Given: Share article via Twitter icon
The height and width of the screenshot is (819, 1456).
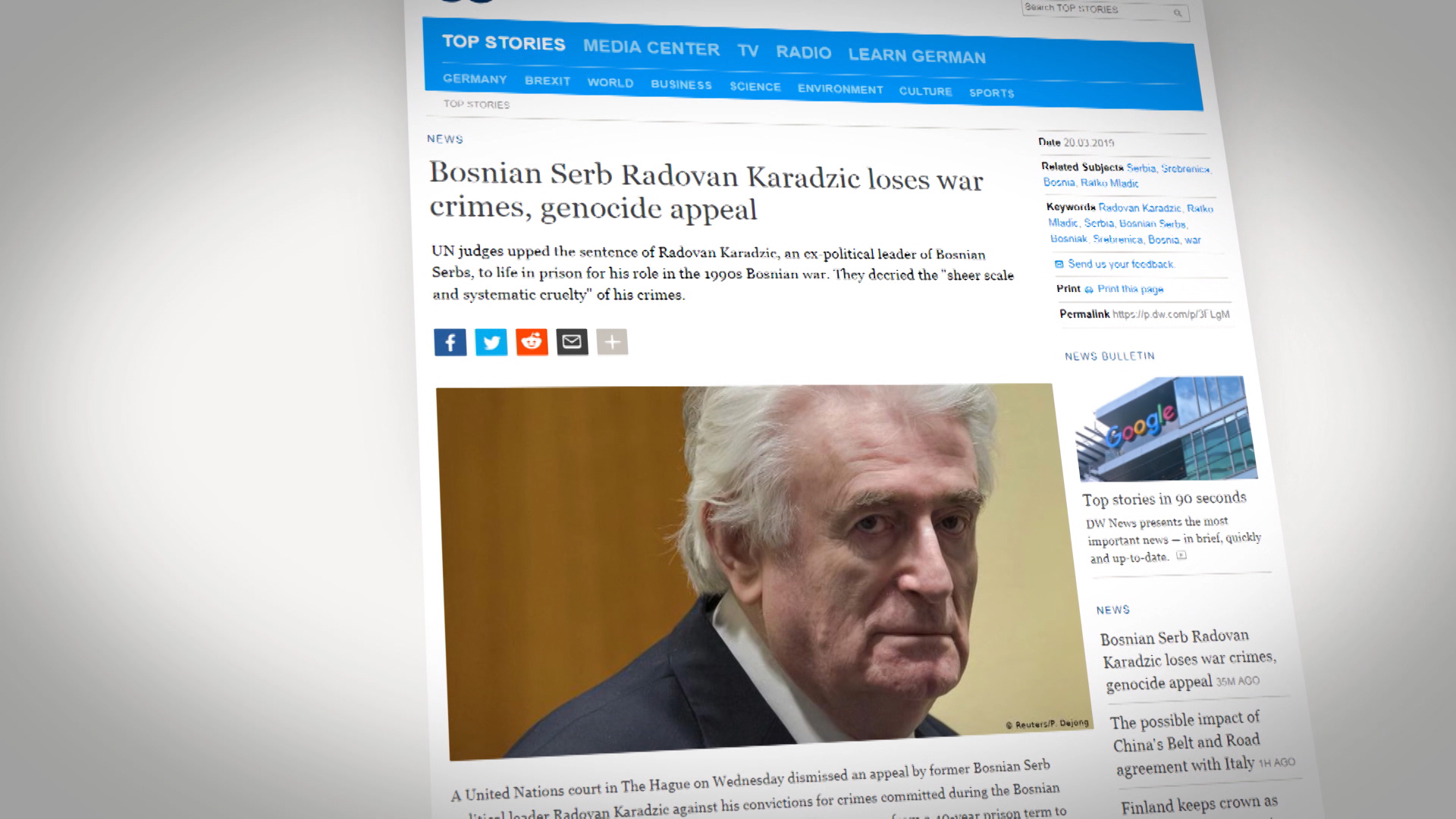Looking at the screenshot, I should tap(491, 342).
